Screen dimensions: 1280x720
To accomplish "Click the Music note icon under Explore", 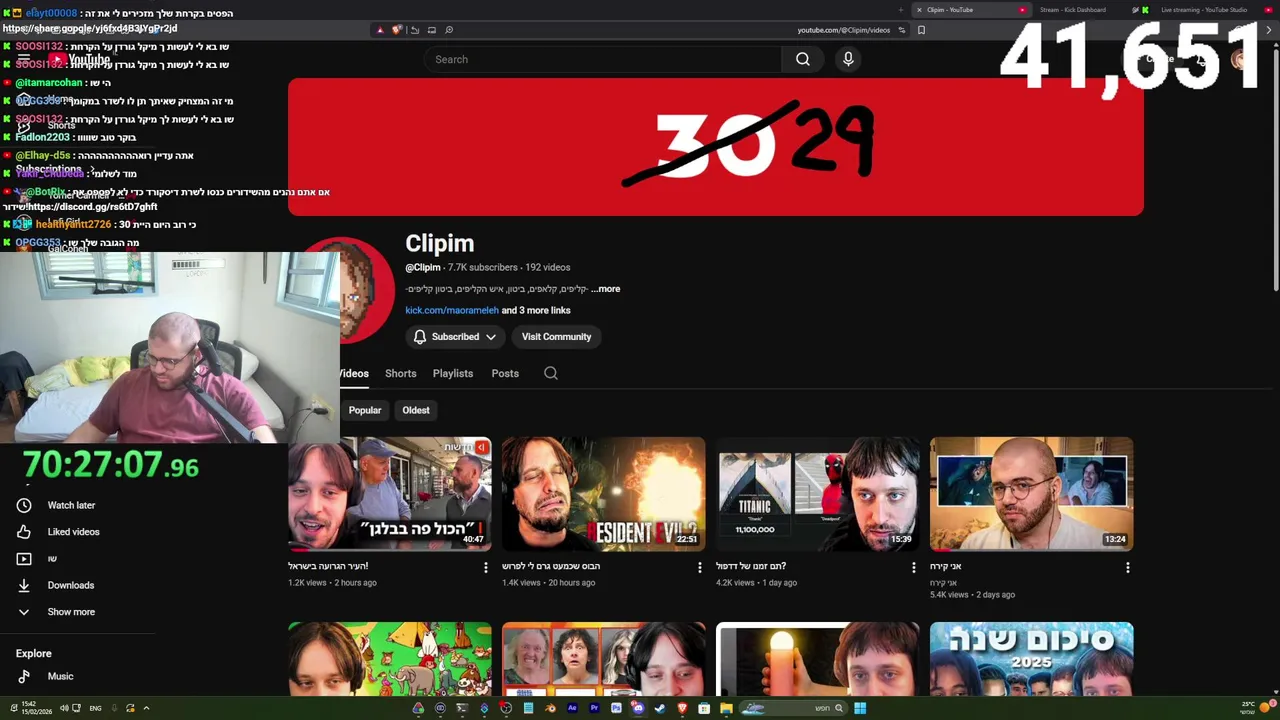I will click(x=24, y=676).
